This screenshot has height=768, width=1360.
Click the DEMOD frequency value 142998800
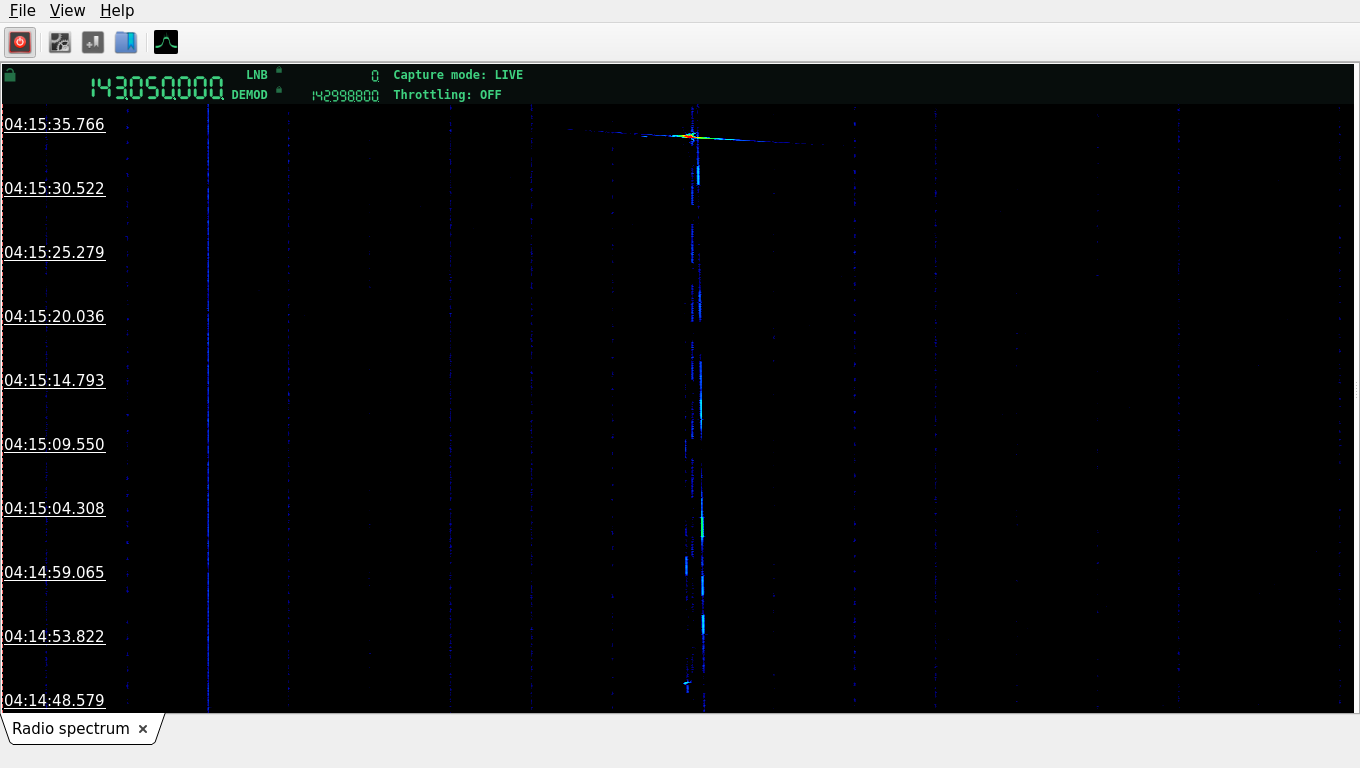(x=345, y=96)
